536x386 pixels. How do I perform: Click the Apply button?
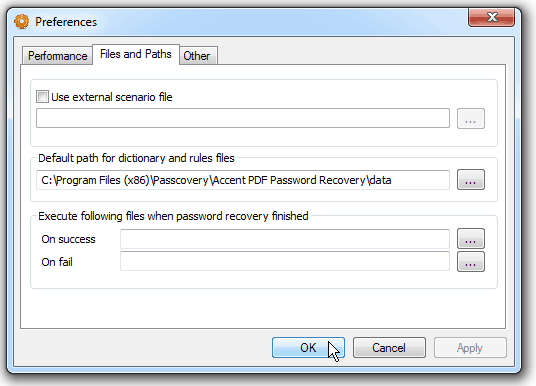point(470,348)
